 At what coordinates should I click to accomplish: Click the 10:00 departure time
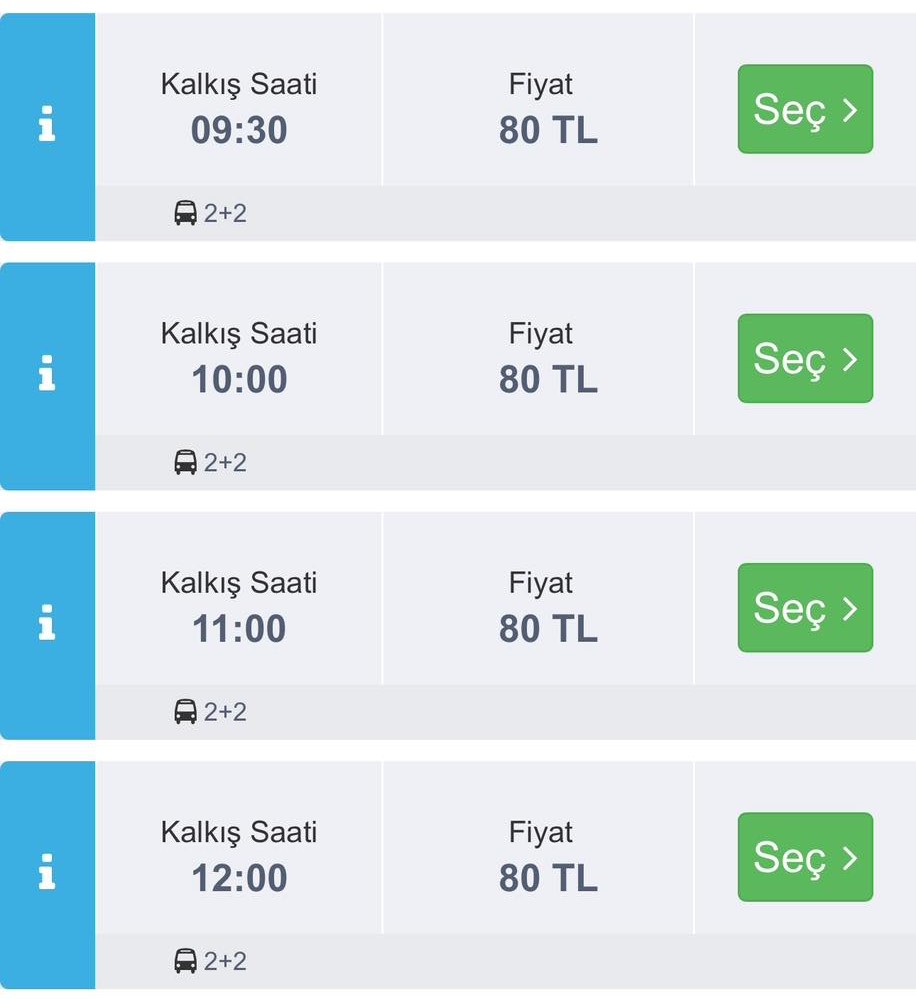pos(239,380)
